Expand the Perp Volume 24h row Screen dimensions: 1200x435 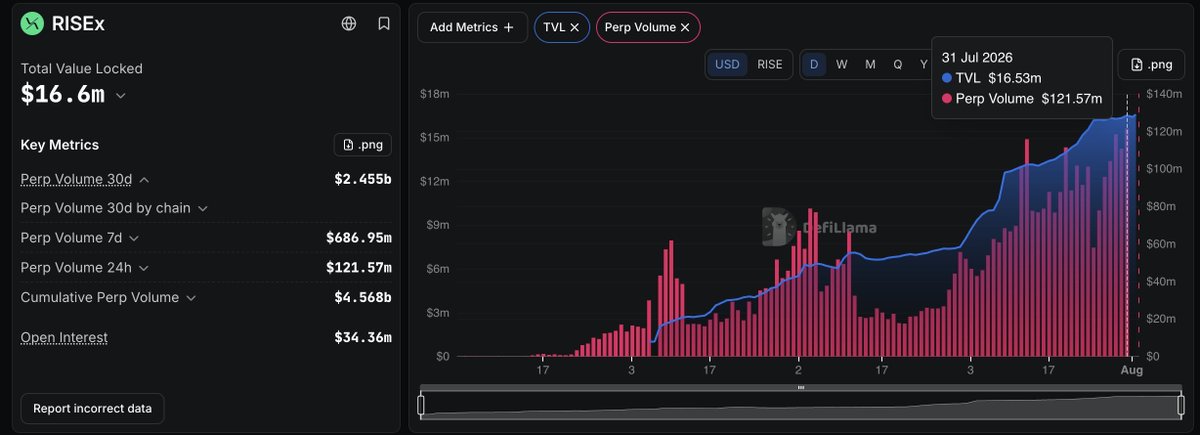point(142,268)
